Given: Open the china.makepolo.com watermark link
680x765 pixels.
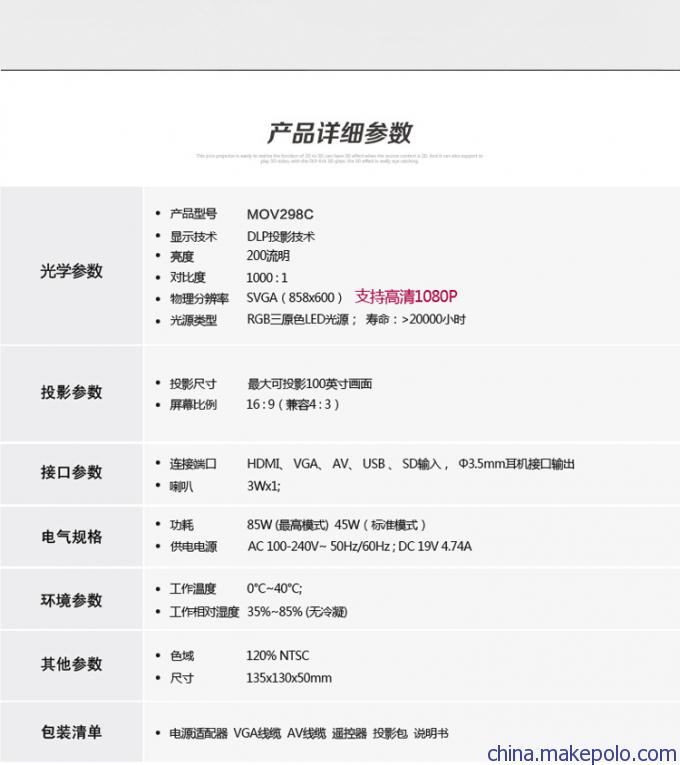Looking at the screenshot, I should (x=580, y=752).
